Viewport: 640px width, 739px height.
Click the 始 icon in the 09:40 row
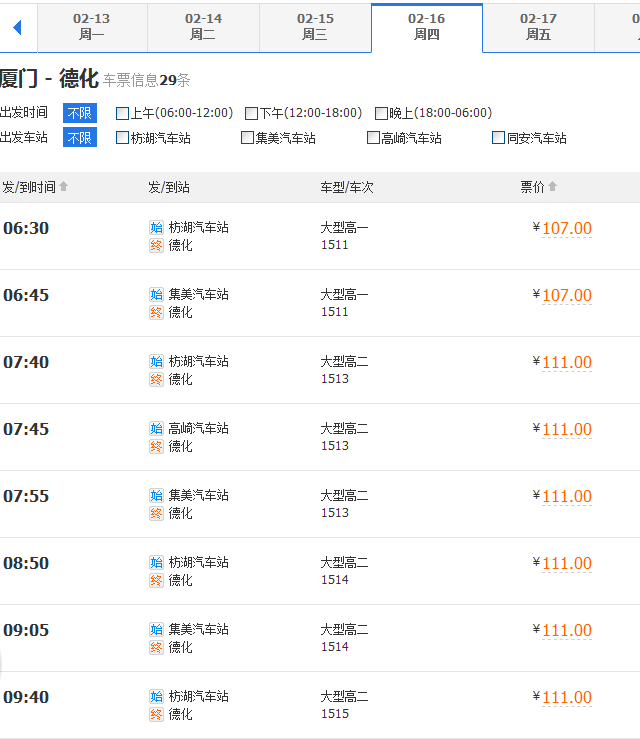tap(156, 696)
